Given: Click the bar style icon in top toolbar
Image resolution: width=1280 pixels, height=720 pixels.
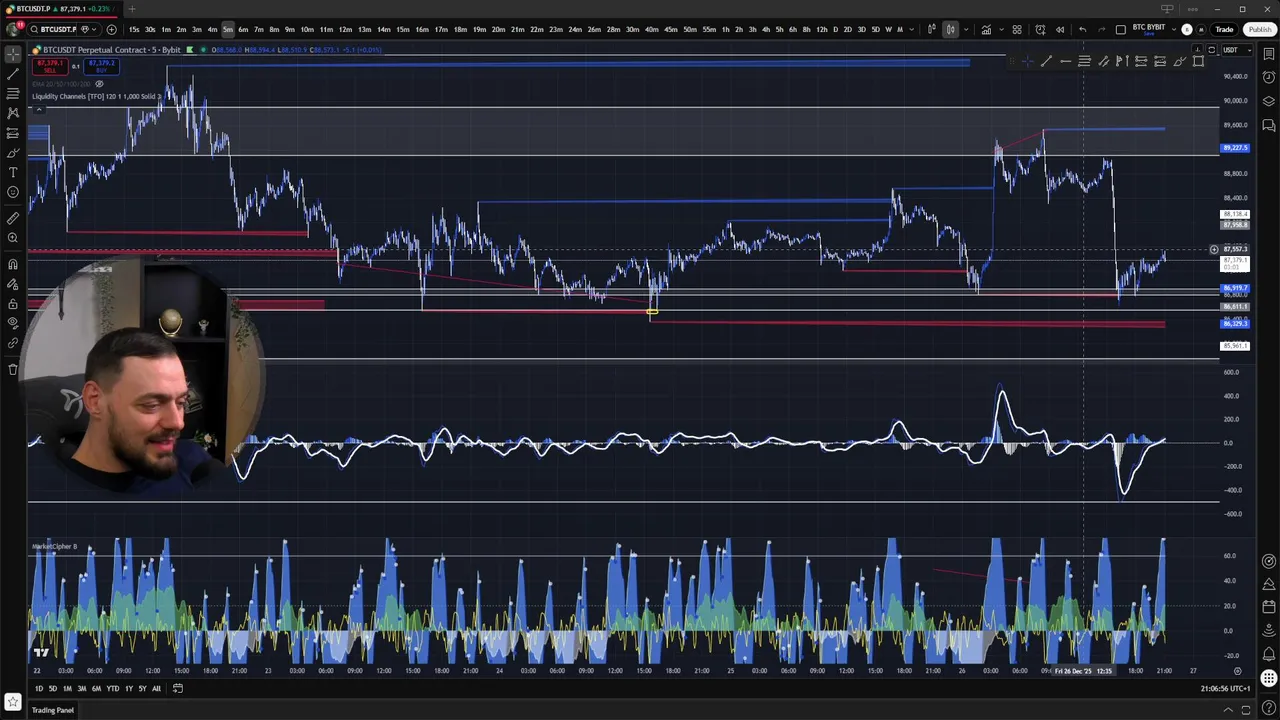Looking at the screenshot, I should coord(932,29).
